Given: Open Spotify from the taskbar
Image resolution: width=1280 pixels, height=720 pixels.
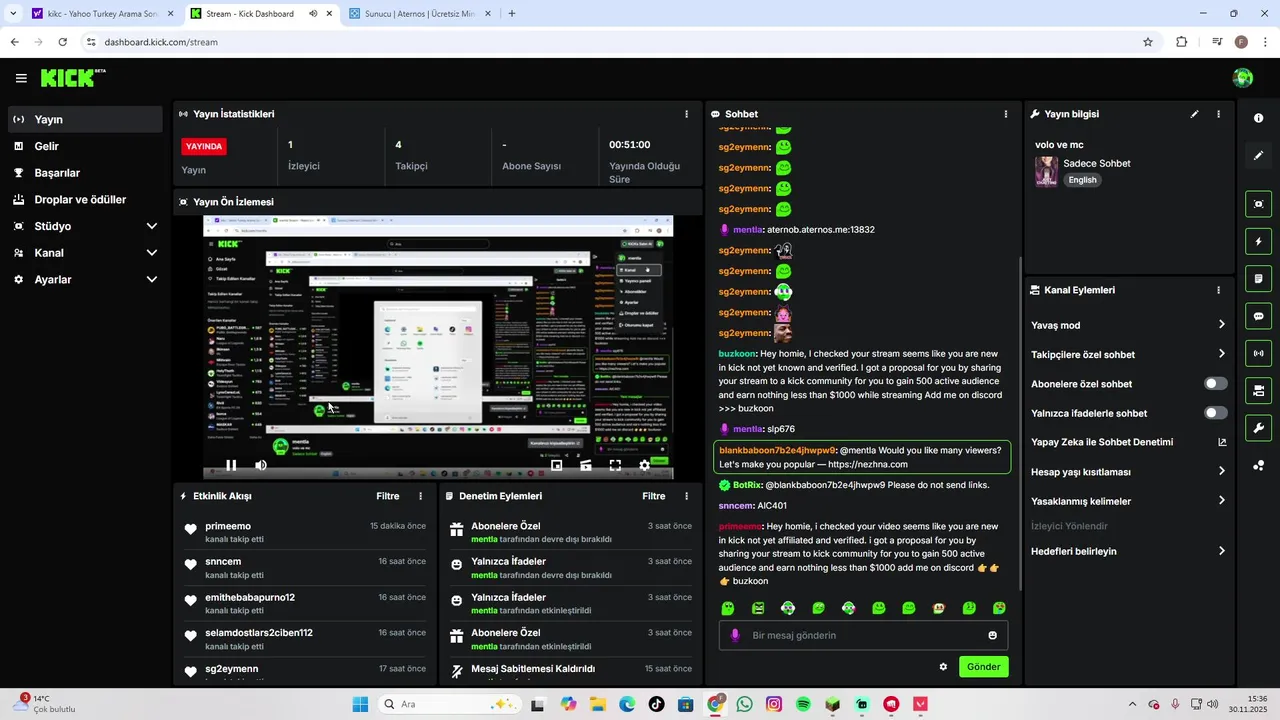Looking at the screenshot, I should (803, 704).
